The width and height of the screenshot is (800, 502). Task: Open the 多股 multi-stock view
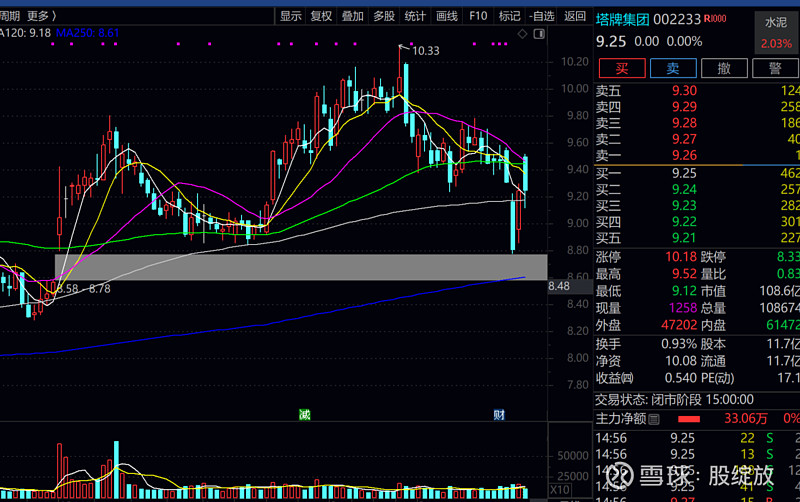[x=384, y=16]
